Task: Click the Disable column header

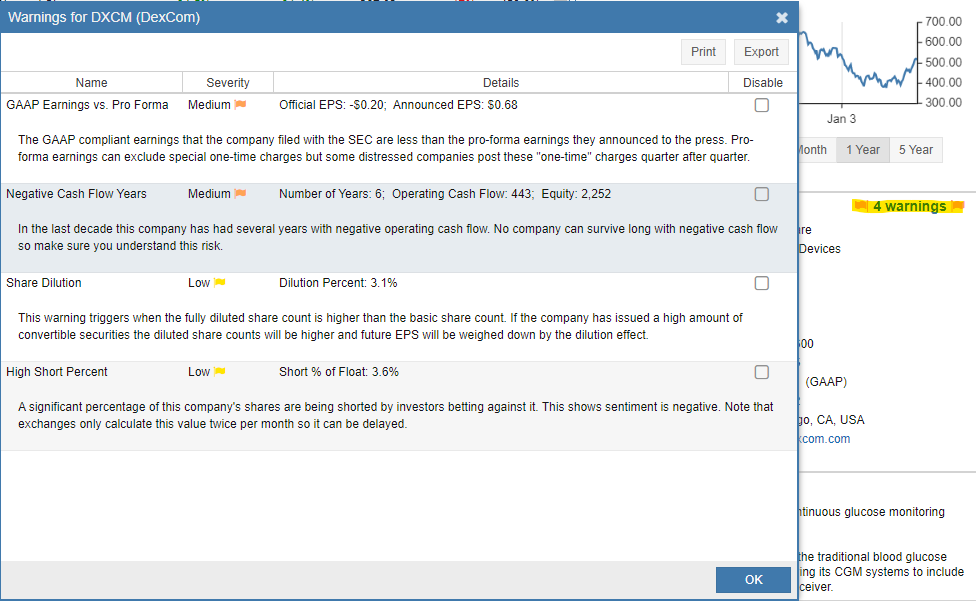Action: point(763,83)
